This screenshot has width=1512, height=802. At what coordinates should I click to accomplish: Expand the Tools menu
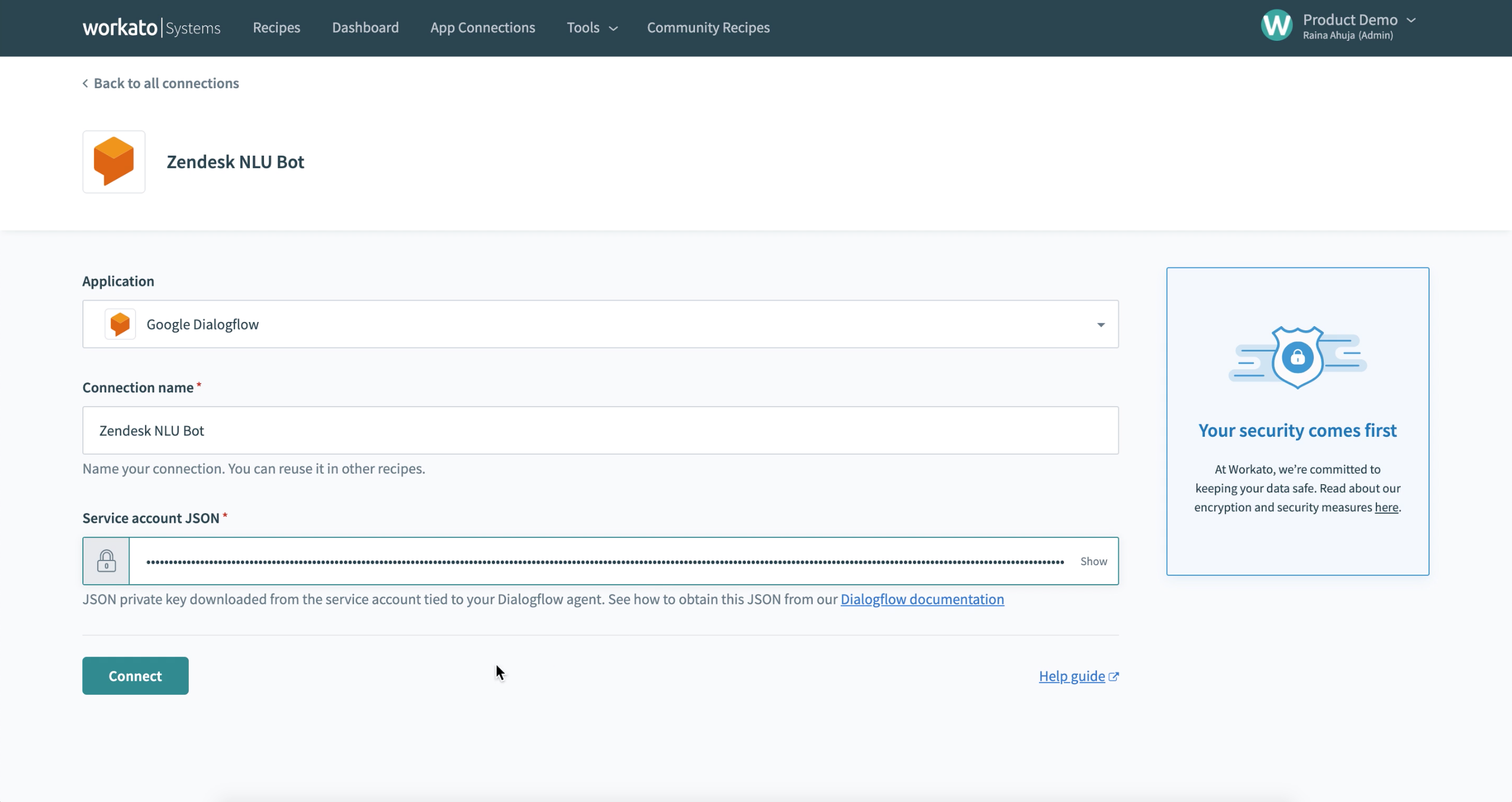coord(592,27)
